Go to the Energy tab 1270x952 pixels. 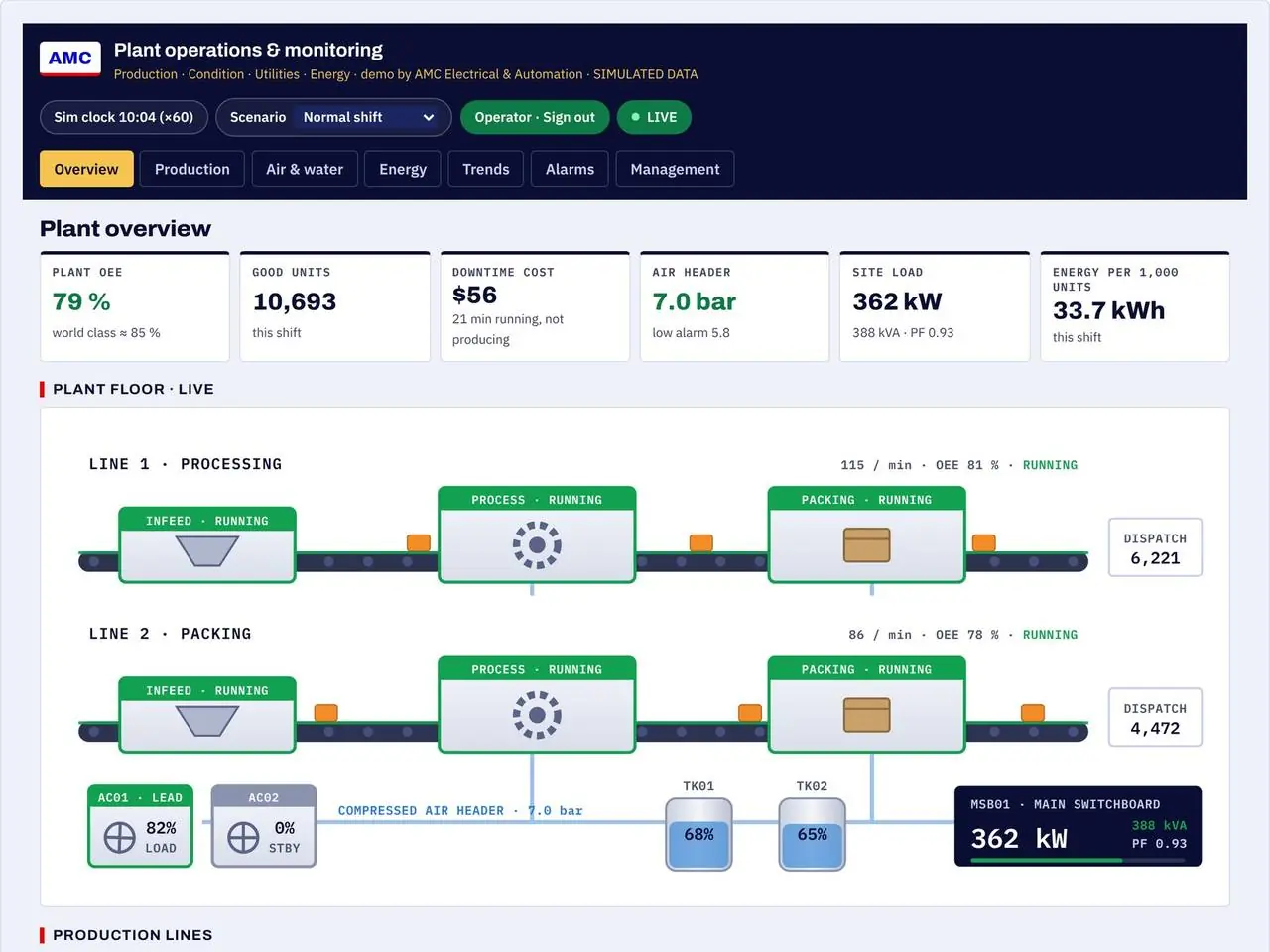pos(403,169)
